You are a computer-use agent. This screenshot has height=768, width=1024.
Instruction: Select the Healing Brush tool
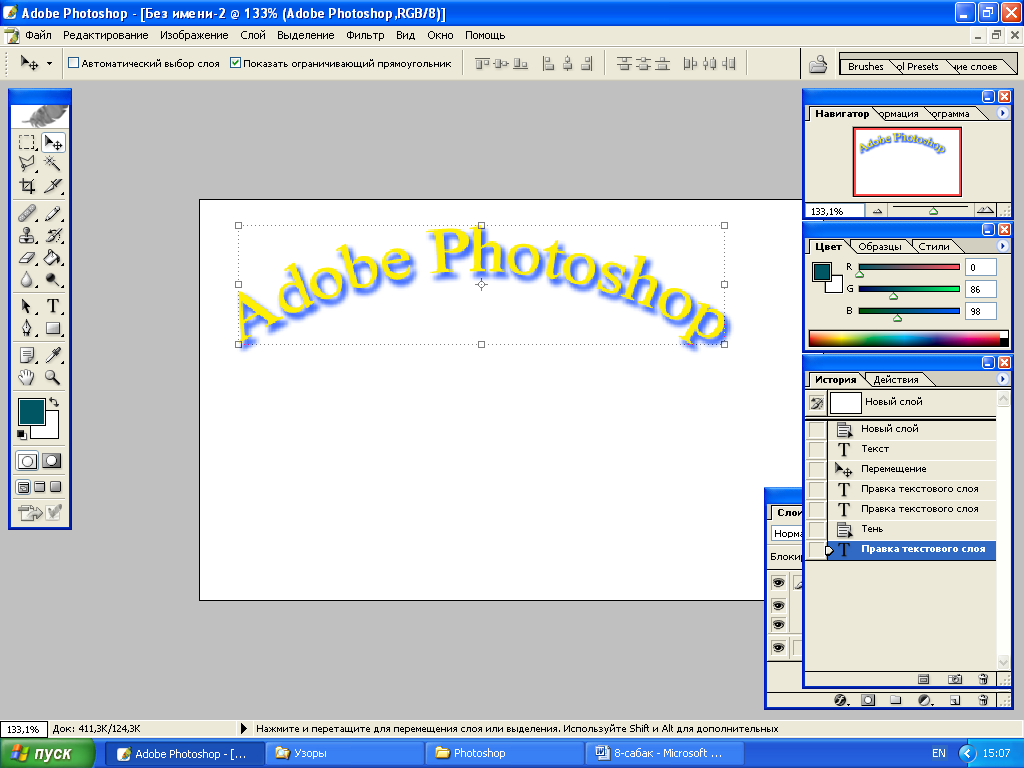tap(27, 213)
